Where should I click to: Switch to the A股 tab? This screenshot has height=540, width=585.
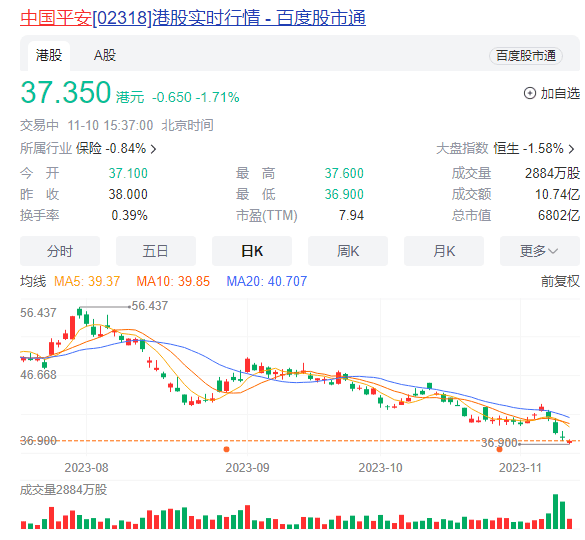click(x=105, y=55)
